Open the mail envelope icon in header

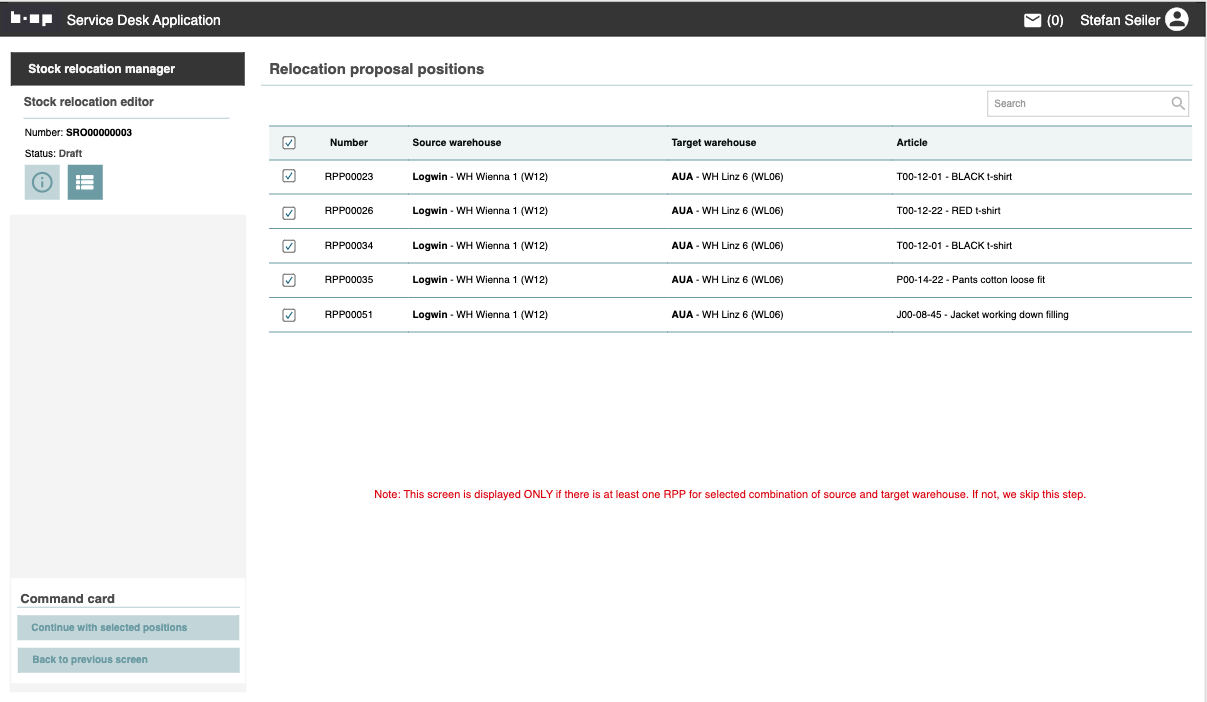click(1033, 20)
